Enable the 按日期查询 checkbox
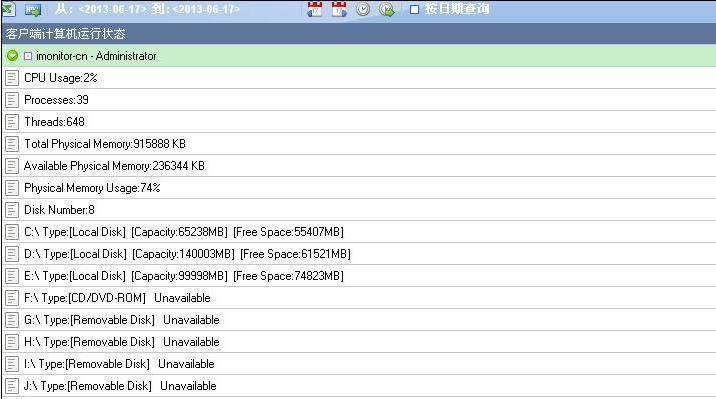Screen dimensions: 716x399 click(414, 9)
